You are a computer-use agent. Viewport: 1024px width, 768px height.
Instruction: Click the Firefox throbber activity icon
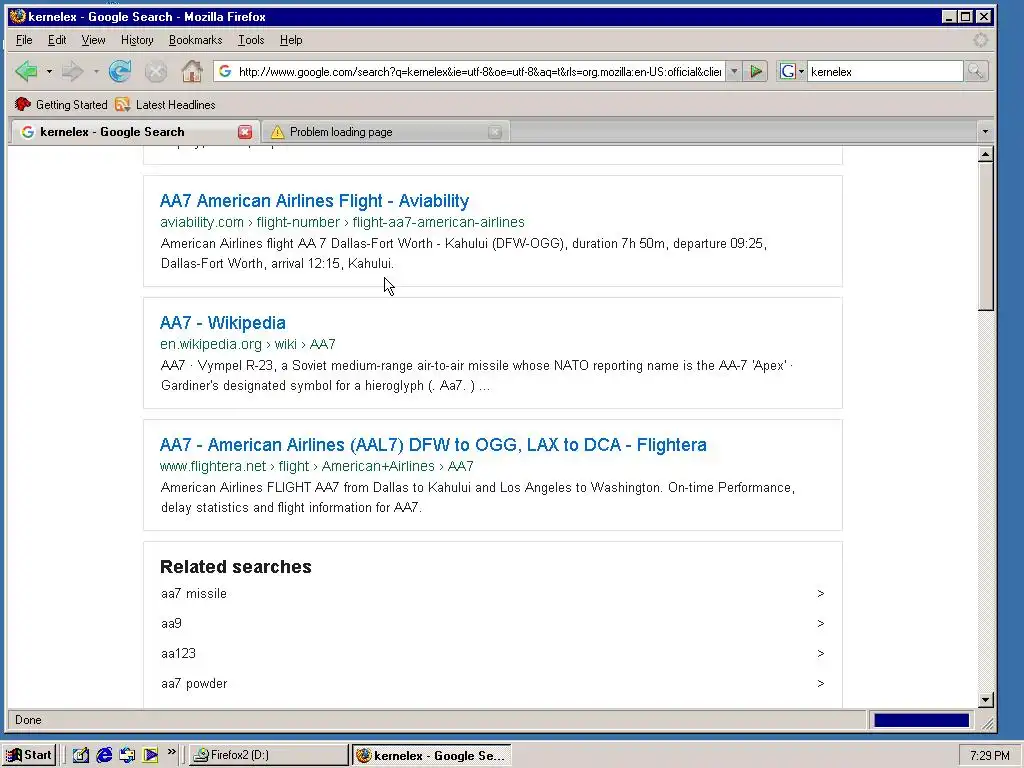pyautogui.click(x=980, y=40)
